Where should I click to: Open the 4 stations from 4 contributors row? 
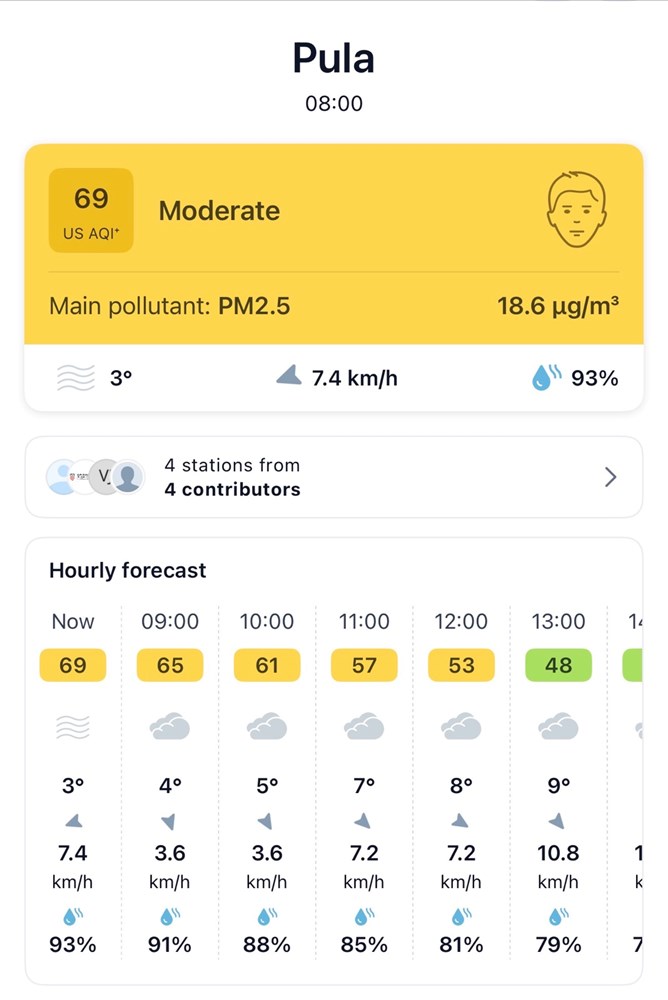(x=333, y=477)
